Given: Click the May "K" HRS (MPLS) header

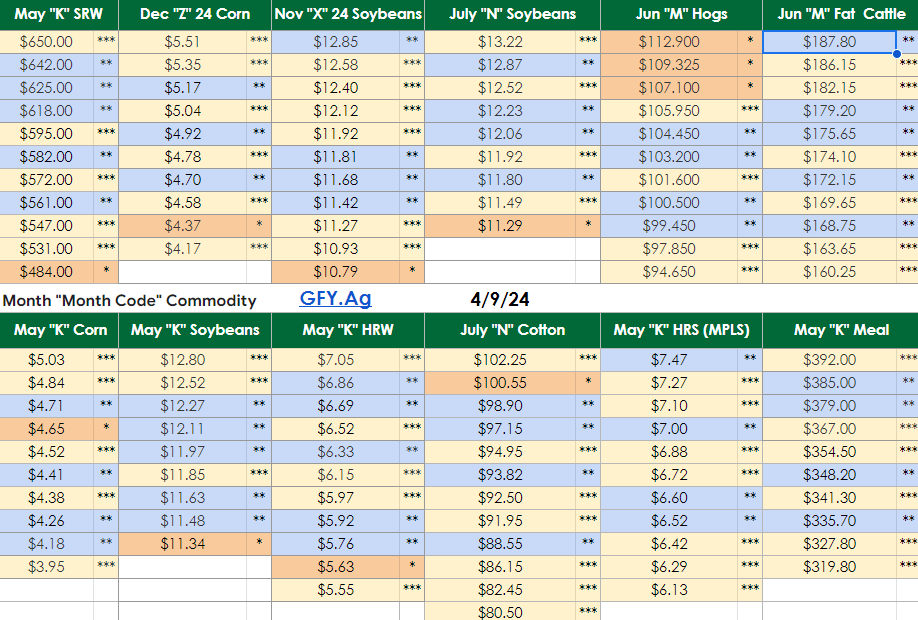Looking at the screenshot, I should [x=680, y=330].
